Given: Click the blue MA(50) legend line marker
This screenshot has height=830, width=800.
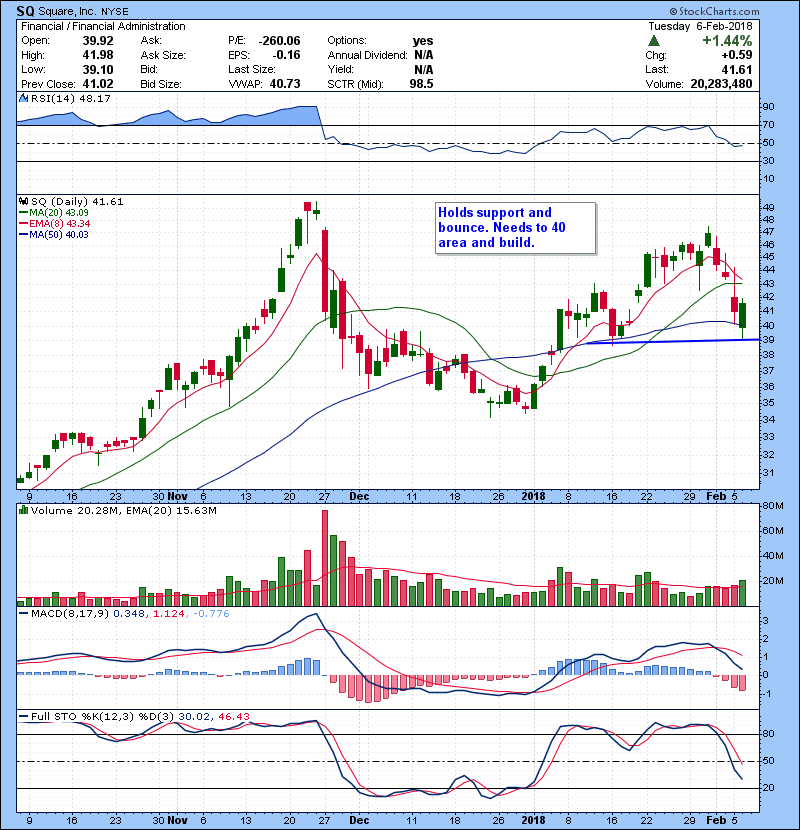Looking at the screenshot, I should coord(23,235).
